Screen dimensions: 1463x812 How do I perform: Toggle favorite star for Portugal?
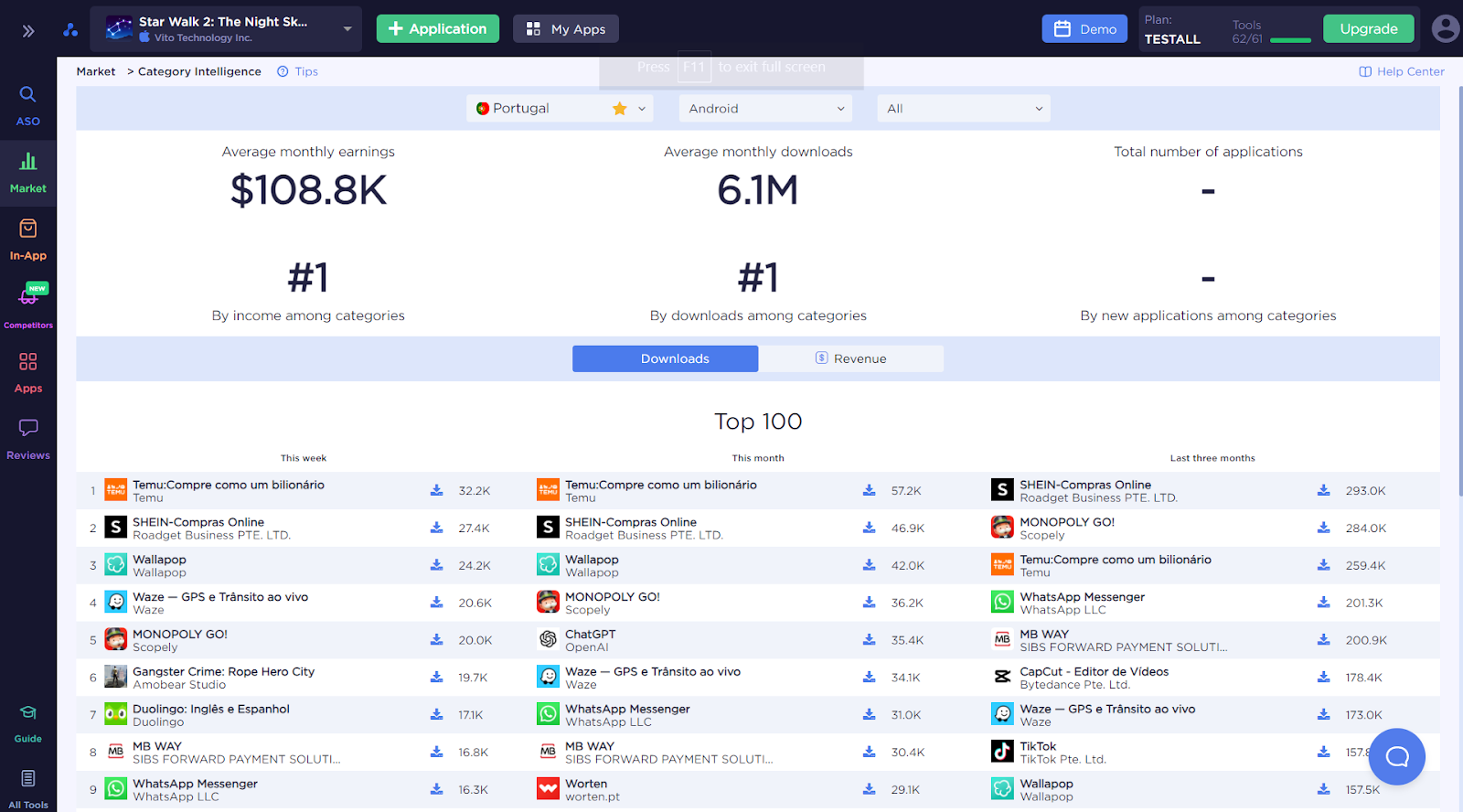point(620,109)
